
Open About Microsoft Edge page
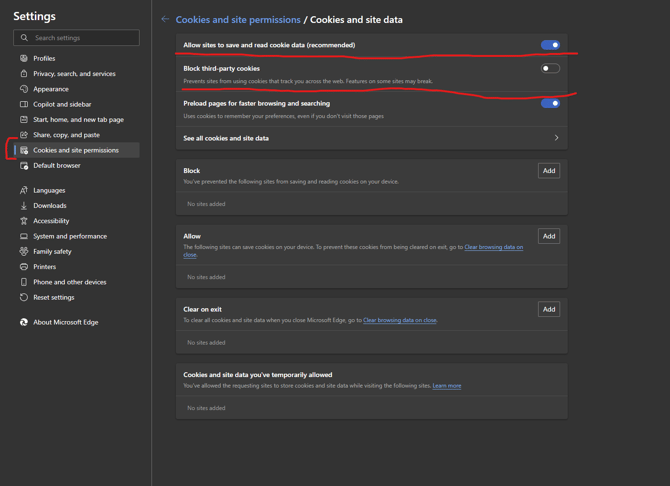(76, 322)
